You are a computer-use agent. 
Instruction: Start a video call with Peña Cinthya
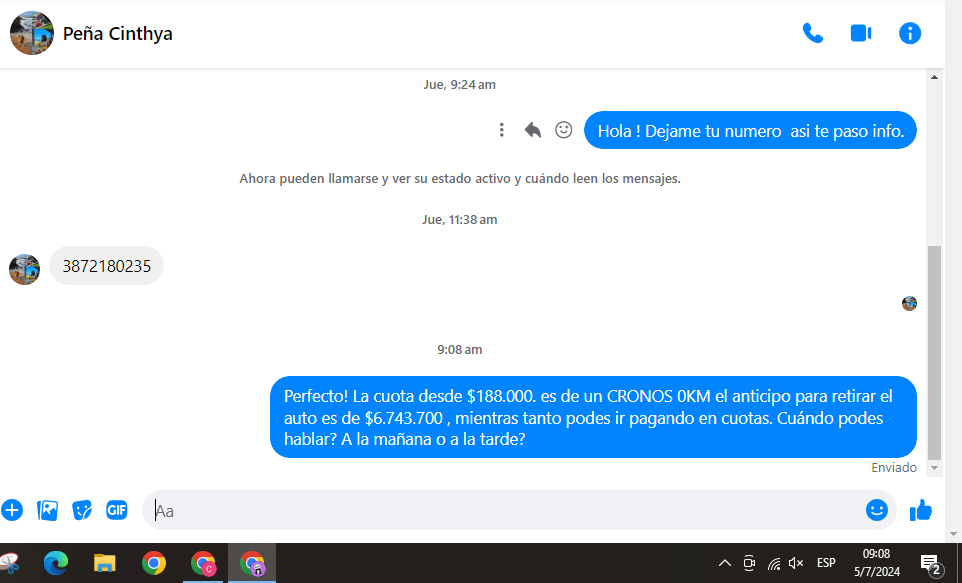pos(861,33)
